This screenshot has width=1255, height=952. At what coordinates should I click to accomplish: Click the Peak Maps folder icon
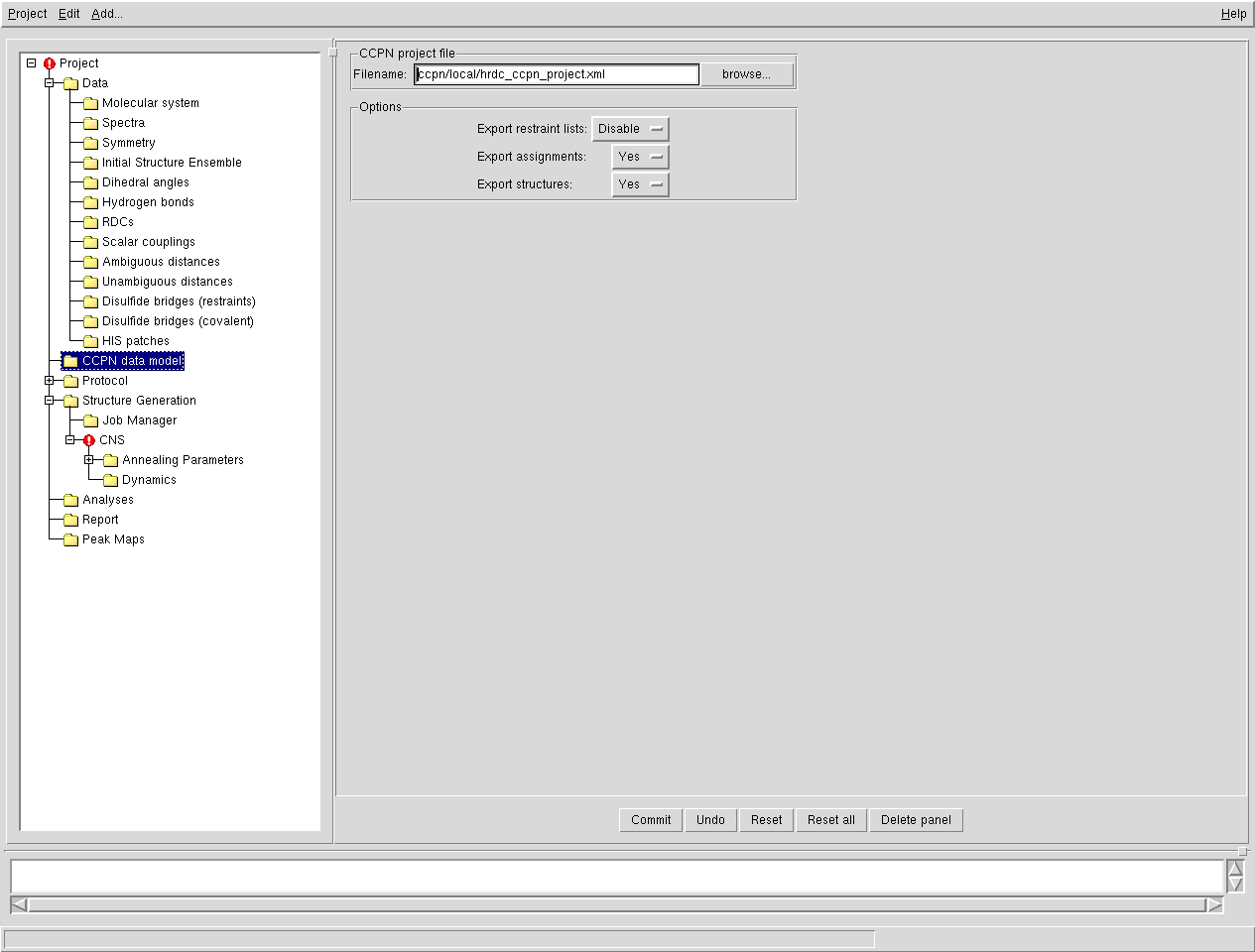point(70,538)
